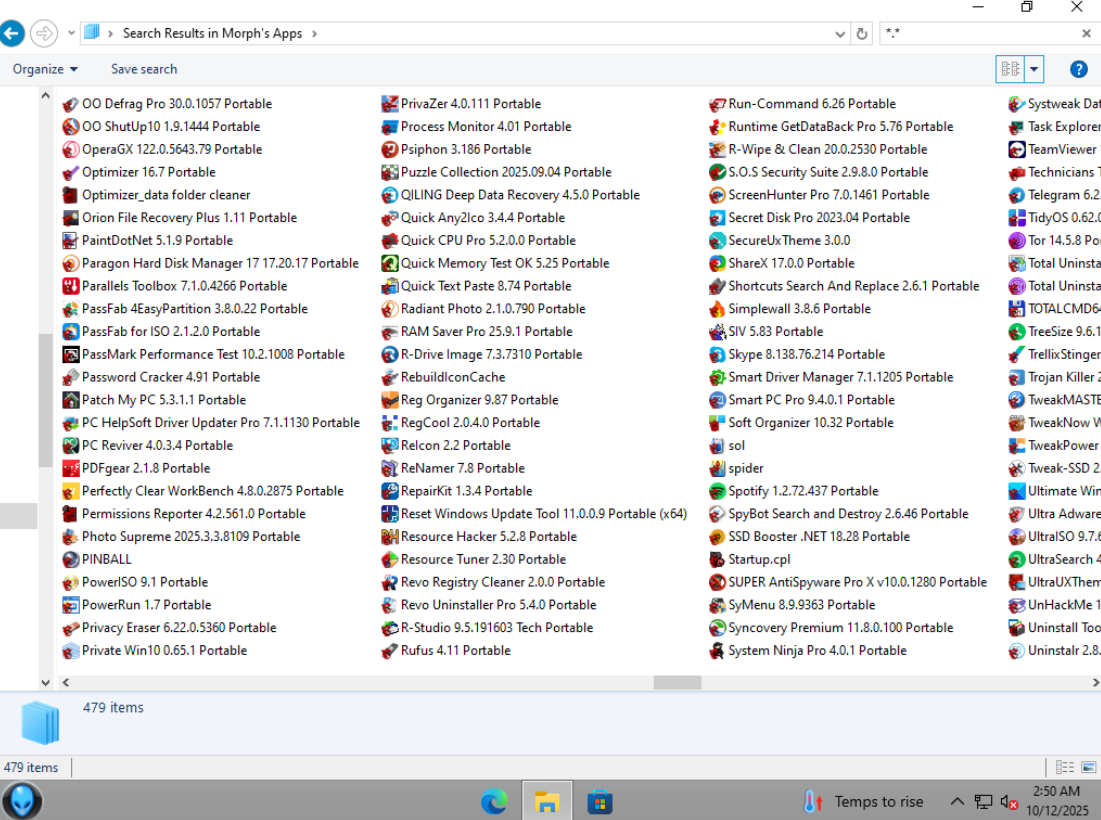
Task: Switch to details view in status bar
Action: pos(1065,767)
